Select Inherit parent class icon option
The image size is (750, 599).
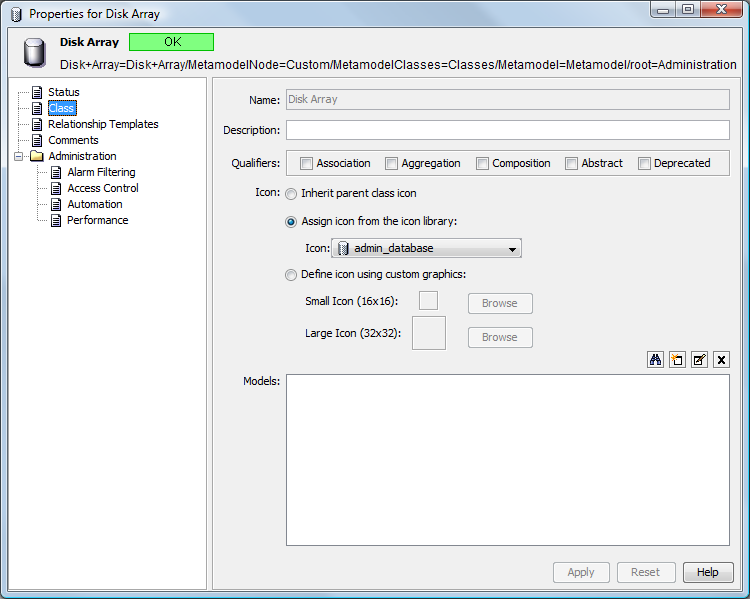pyautogui.click(x=291, y=194)
